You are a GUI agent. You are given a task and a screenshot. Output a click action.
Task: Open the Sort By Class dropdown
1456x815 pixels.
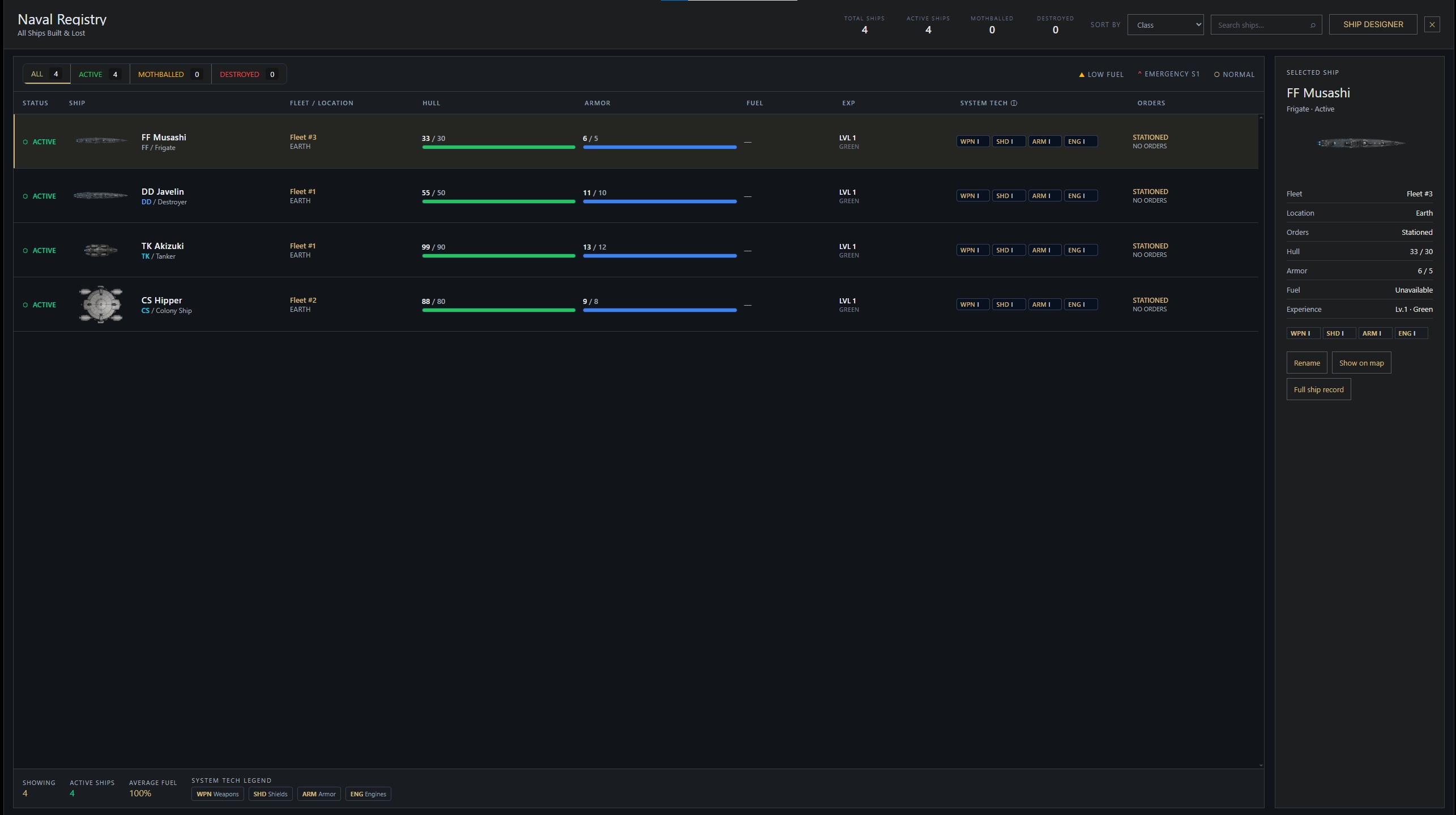tap(1165, 25)
